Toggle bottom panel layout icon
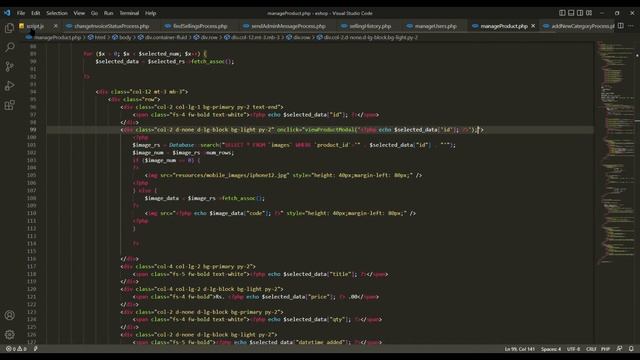 pyautogui.click(x=571, y=13)
